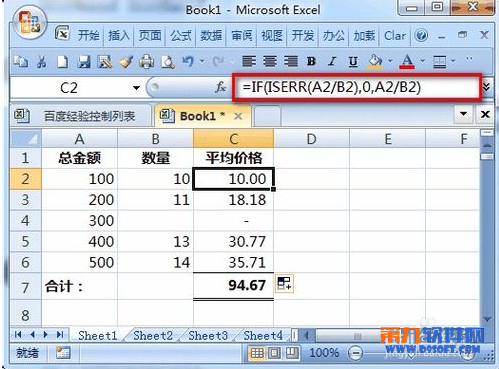Viewport: 499px width, 369px height.
Task: Click the borders icon
Action: point(439,62)
